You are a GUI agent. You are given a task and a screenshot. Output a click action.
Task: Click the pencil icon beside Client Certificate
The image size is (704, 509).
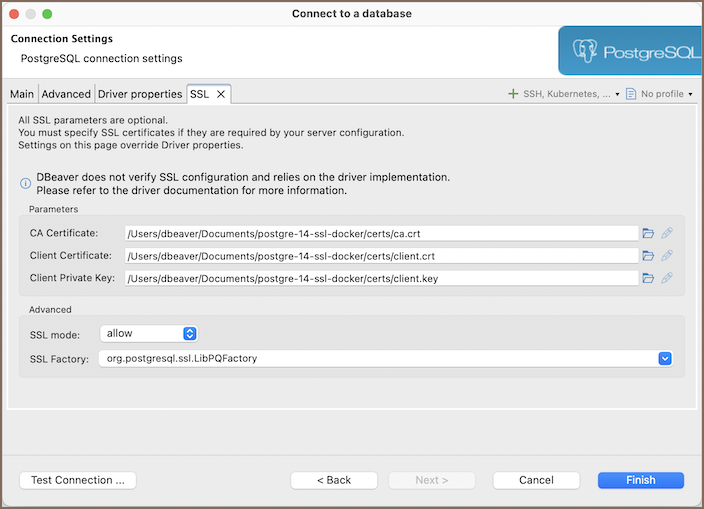[x=667, y=256]
